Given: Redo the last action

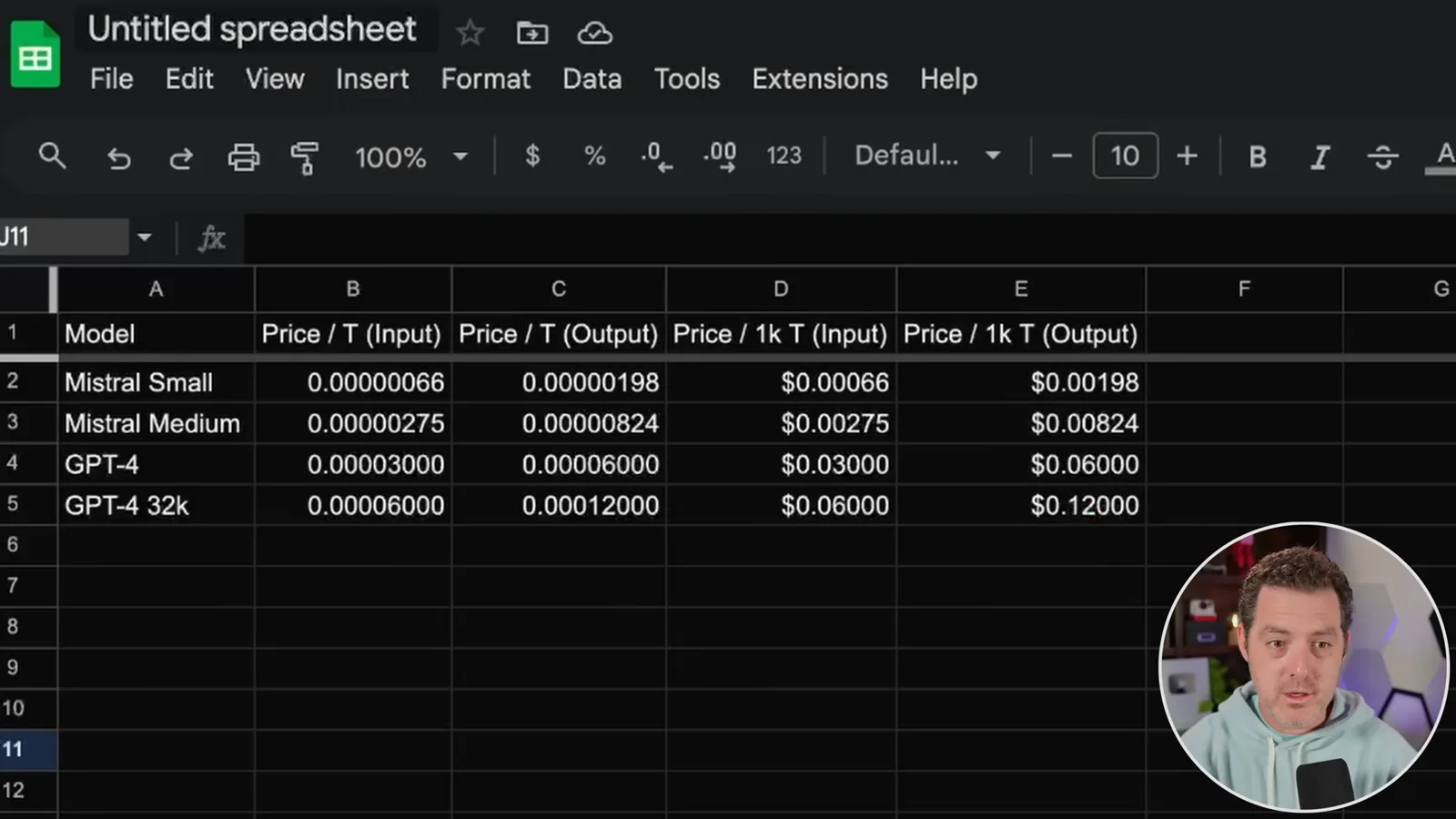Looking at the screenshot, I should tap(180, 157).
